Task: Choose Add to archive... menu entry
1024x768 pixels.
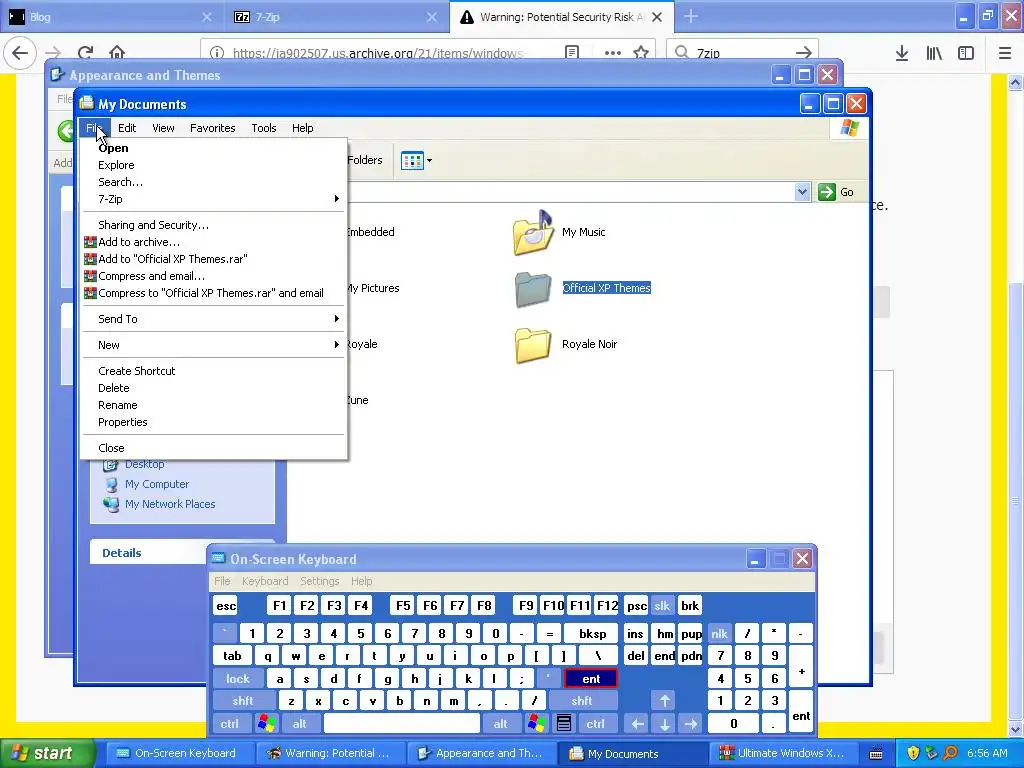Action: (x=213, y=242)
